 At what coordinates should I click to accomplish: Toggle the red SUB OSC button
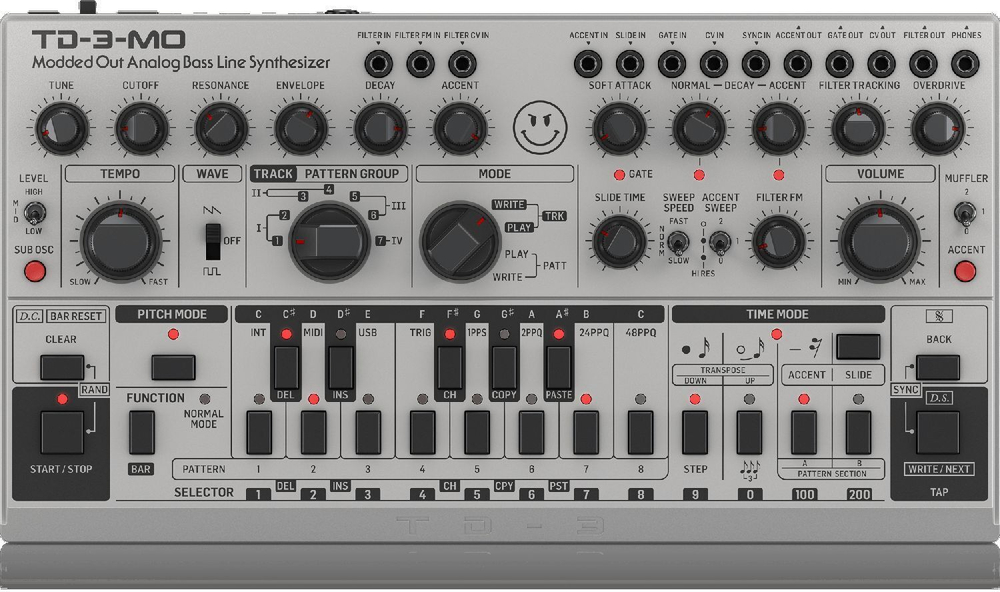[34, 271]
